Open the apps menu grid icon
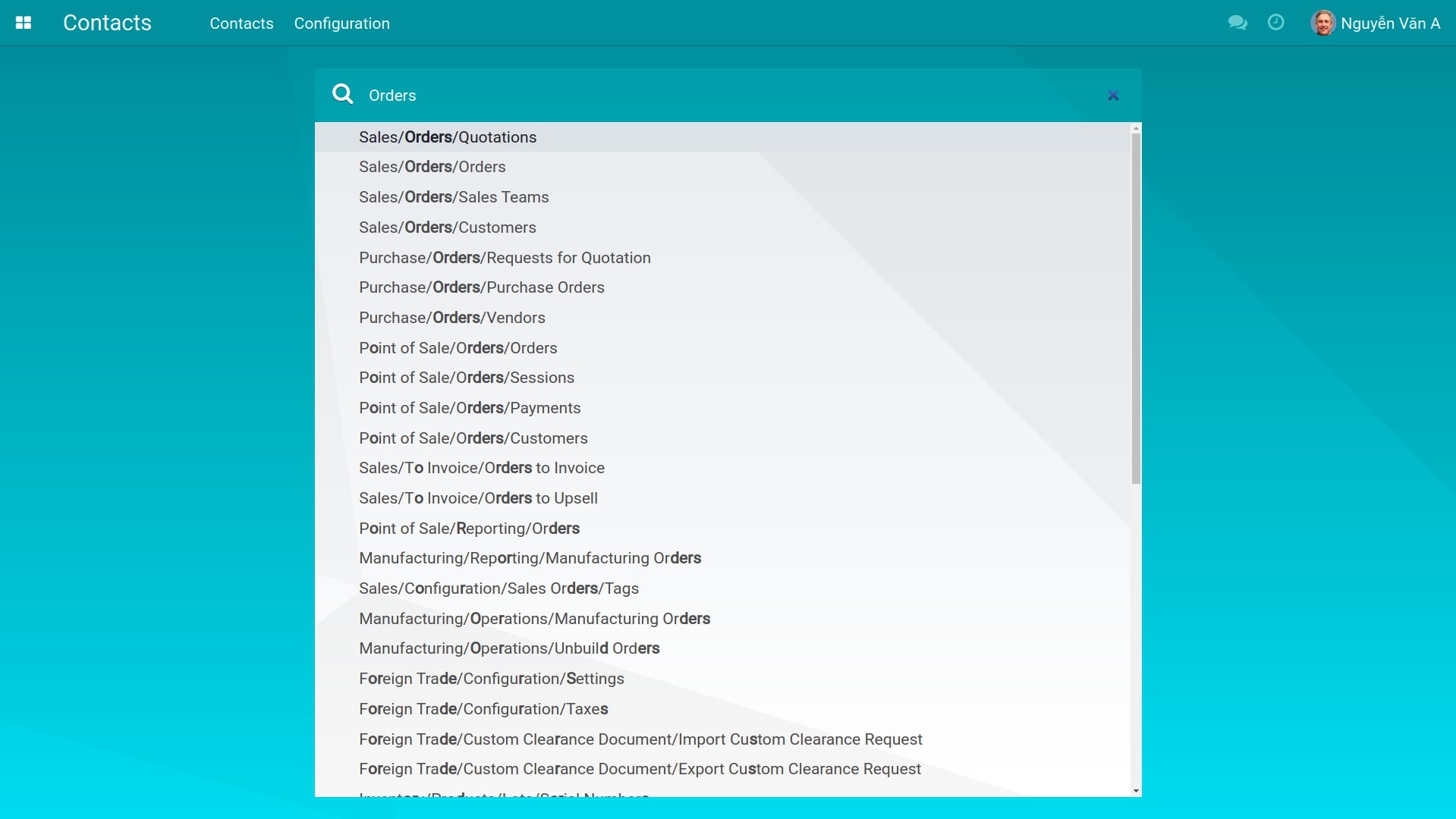 click(x=24, y=23)
